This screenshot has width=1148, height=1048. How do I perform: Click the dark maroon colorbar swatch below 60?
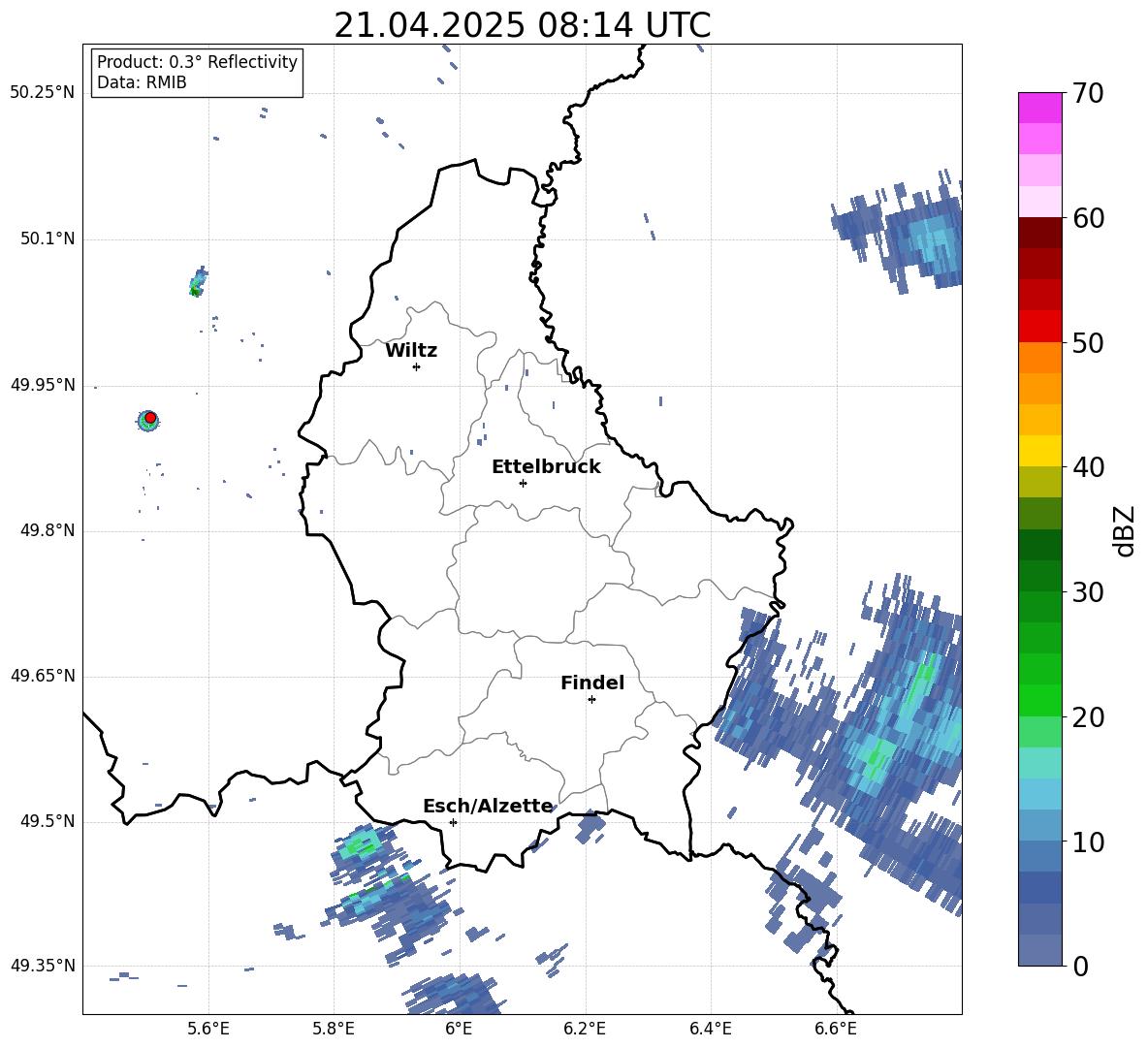(1039, 233)
